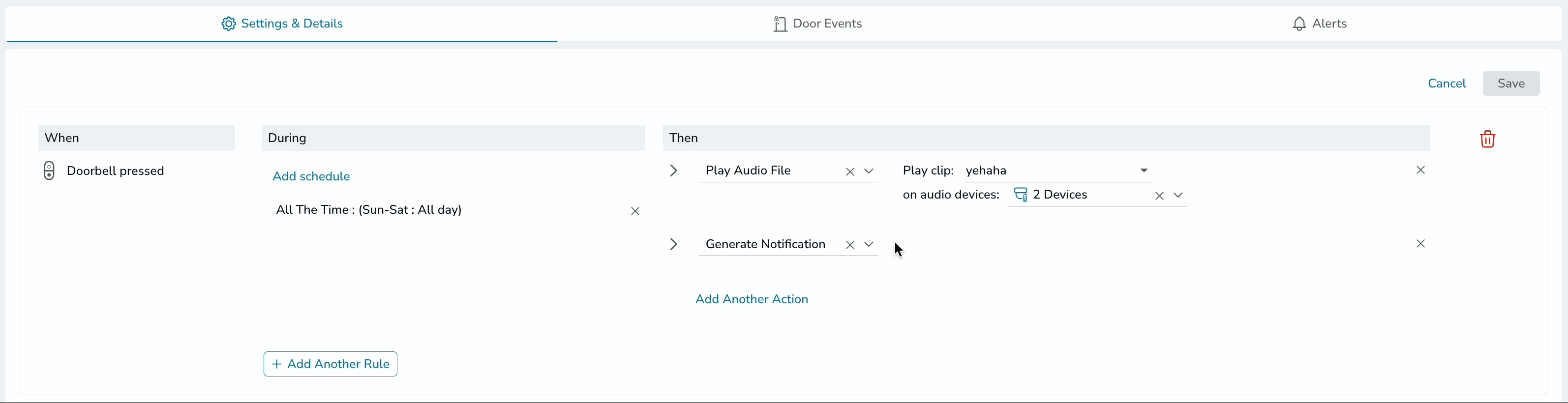Open the 2 Devices audio devices dropdown

tap(1178, 196)
